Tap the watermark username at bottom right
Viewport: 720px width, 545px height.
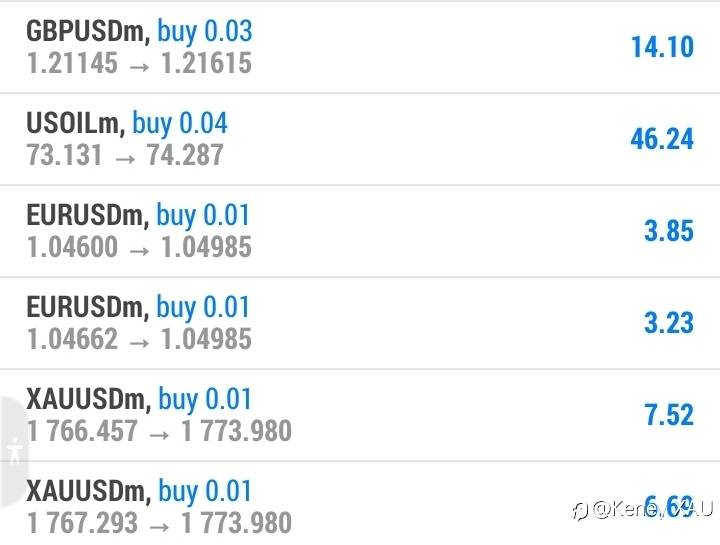click(650, 511)
